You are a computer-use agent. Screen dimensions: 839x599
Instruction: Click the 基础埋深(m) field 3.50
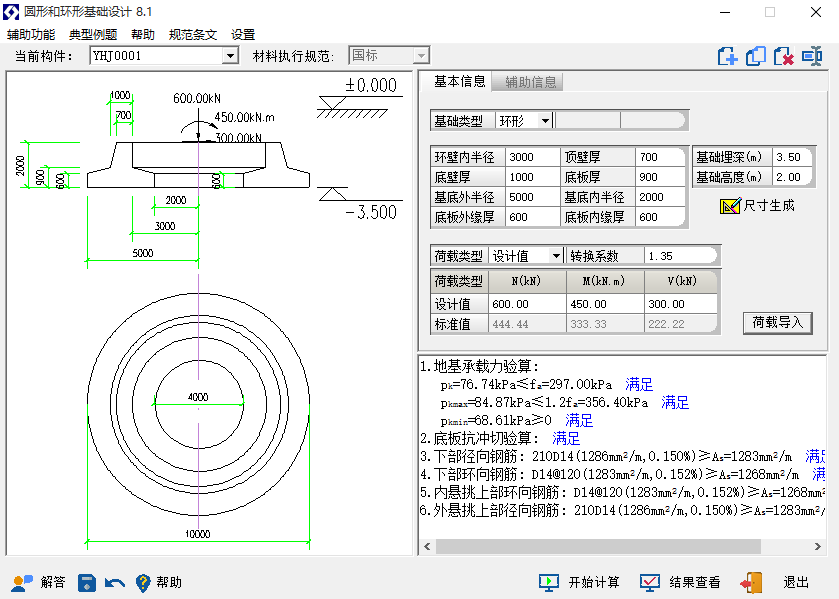coord(792,157)
